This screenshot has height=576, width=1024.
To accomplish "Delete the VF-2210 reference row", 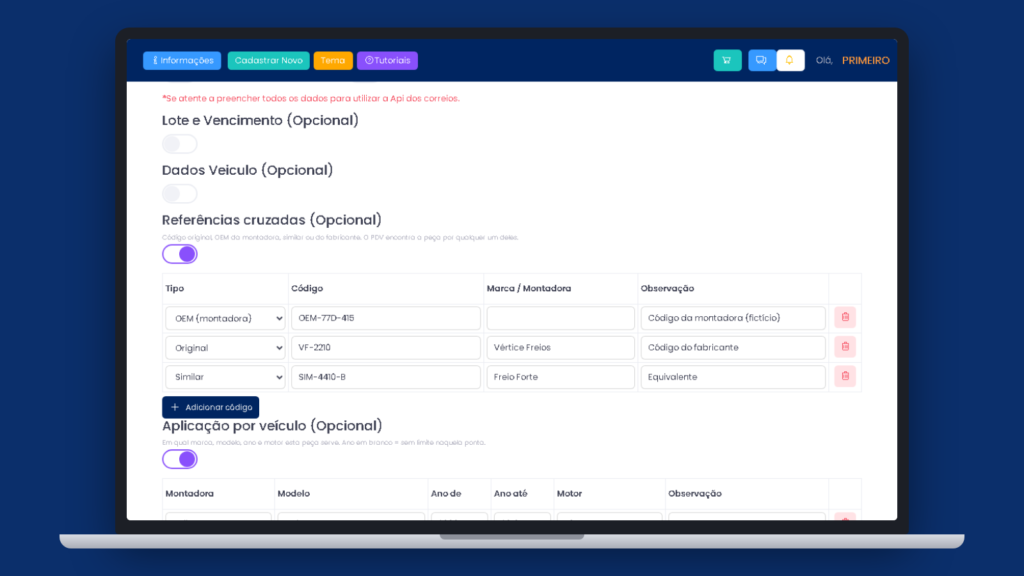I will (x=845, y=347).
